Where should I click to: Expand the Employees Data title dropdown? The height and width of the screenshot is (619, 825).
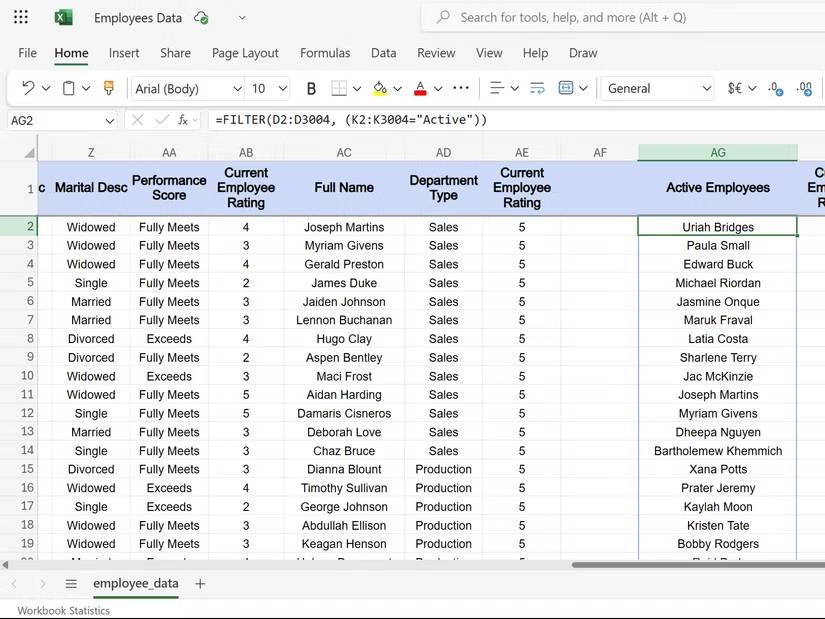[x=240, y=17]
